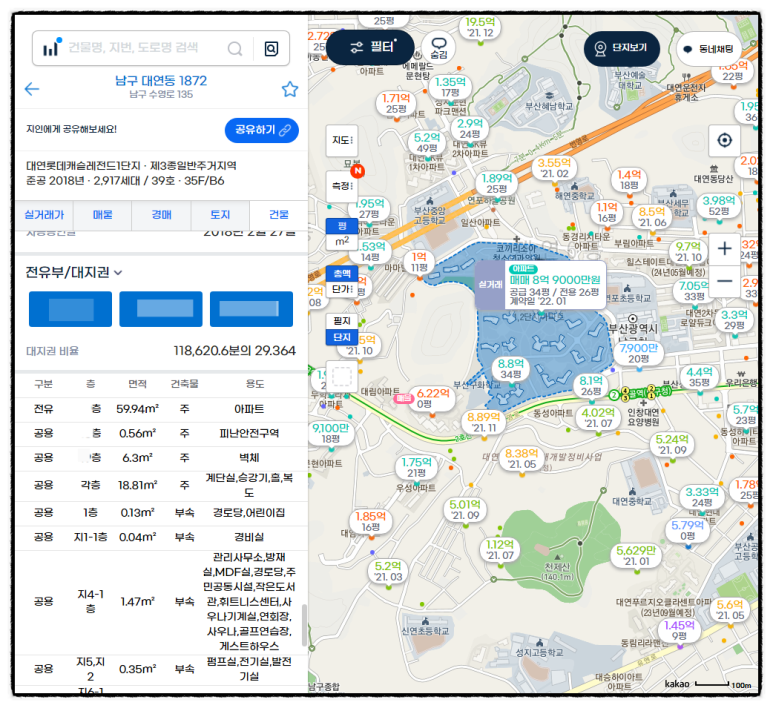Open the 필터 filter button on map
Image resolution: width=773 pixels, height=708 pixels.
[370, 47]
